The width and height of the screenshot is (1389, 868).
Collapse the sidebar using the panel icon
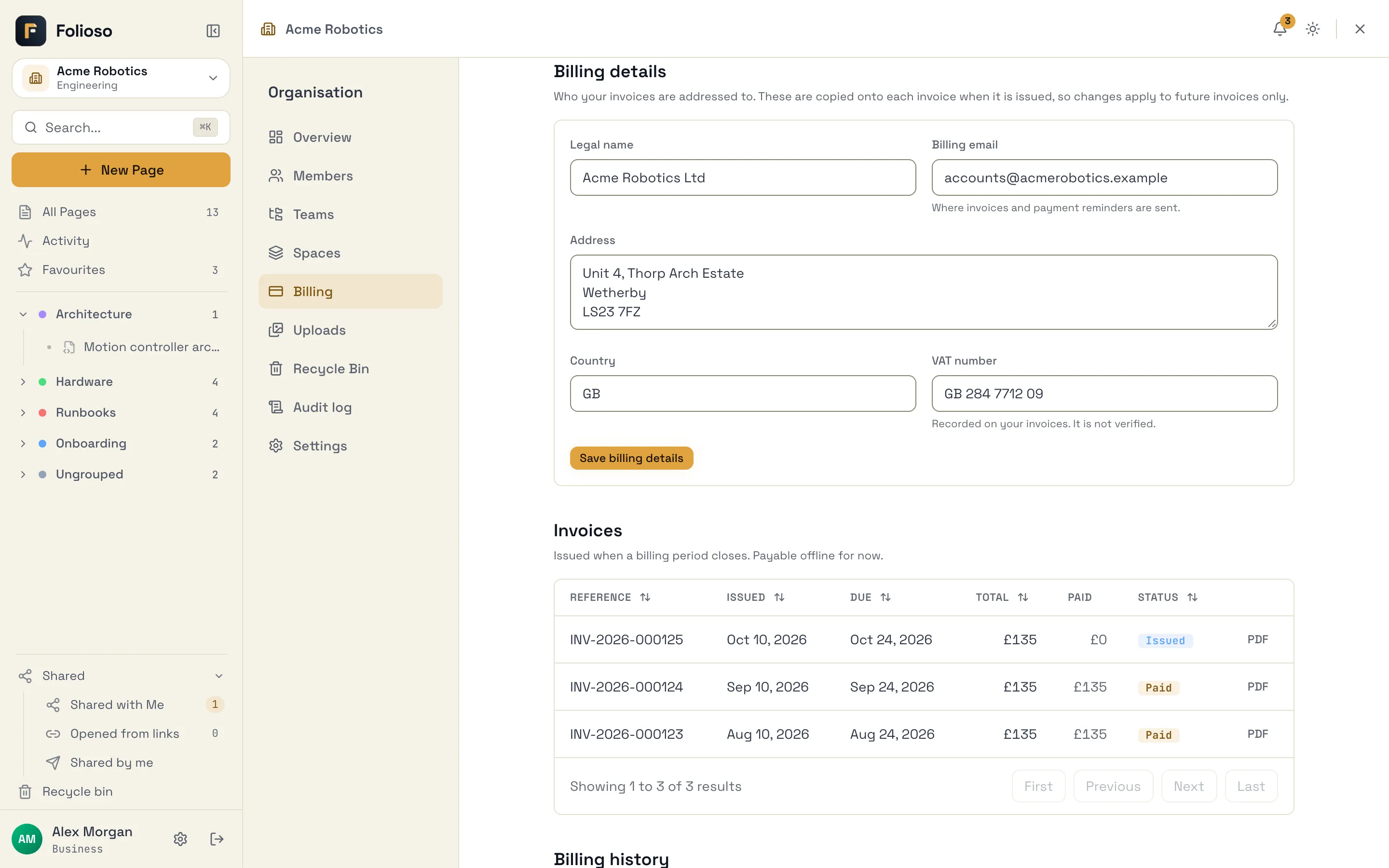[213, 31]
